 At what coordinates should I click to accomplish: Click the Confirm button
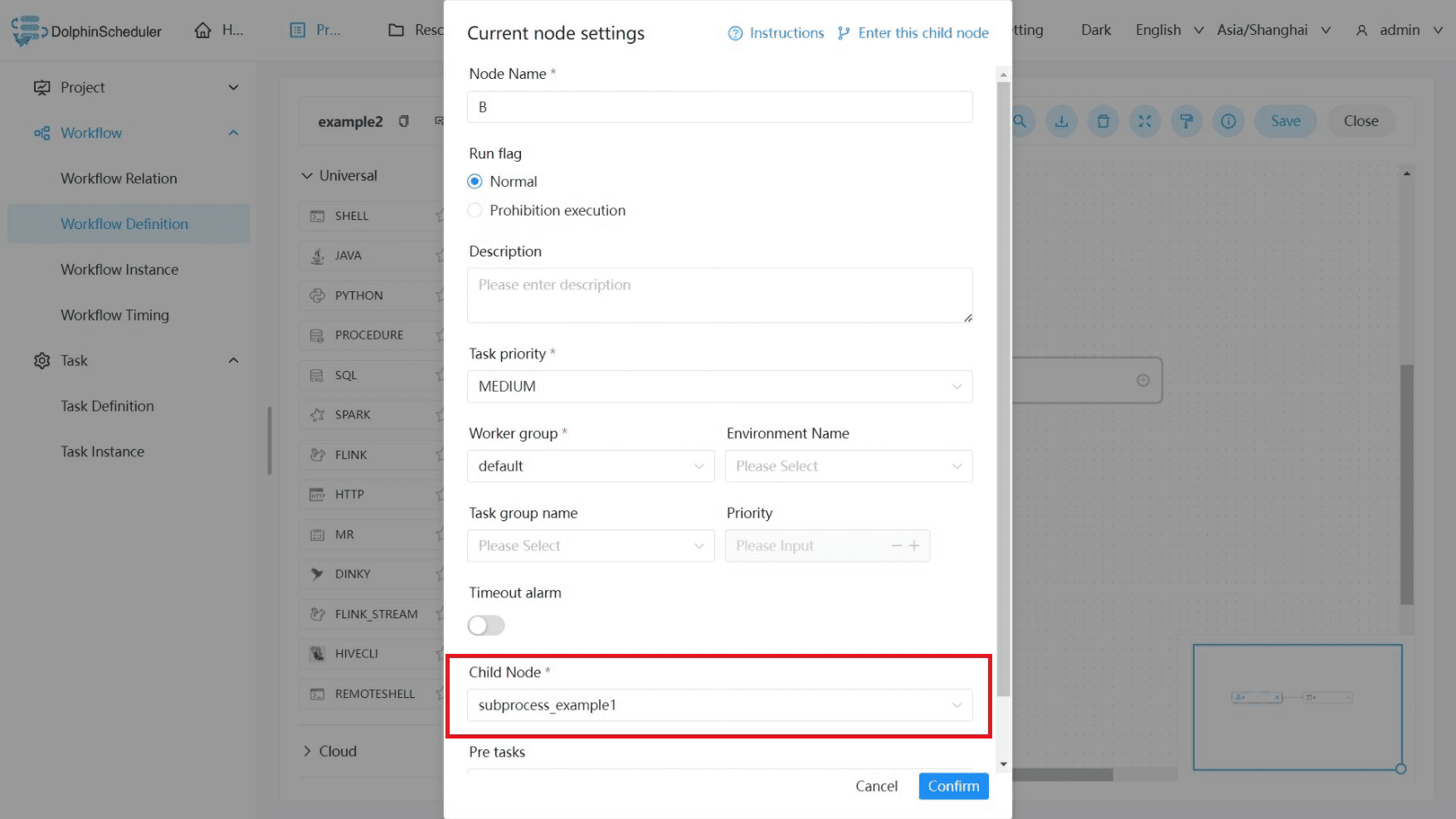[953, 786]
